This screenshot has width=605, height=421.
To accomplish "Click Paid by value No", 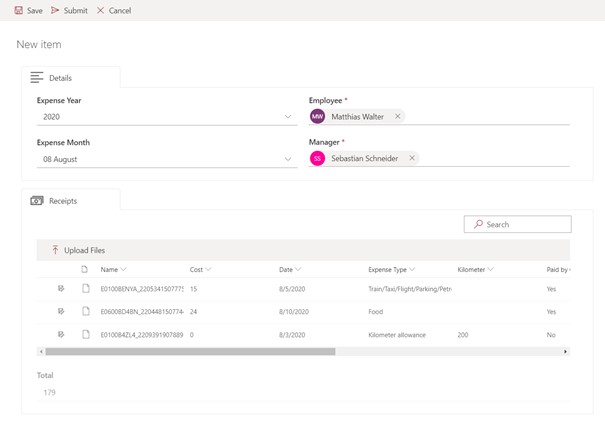I will [551, 335].
